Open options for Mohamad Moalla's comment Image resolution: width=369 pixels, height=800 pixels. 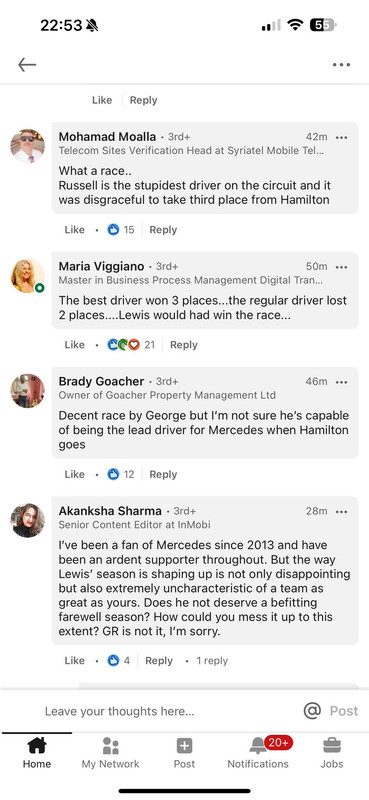coord(341,137)
